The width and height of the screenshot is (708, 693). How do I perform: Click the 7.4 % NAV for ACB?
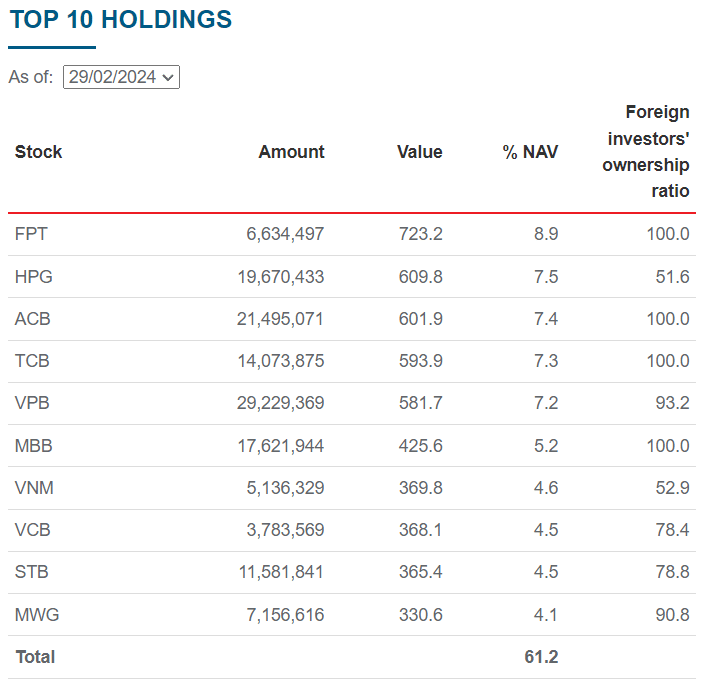pos(546,319)
